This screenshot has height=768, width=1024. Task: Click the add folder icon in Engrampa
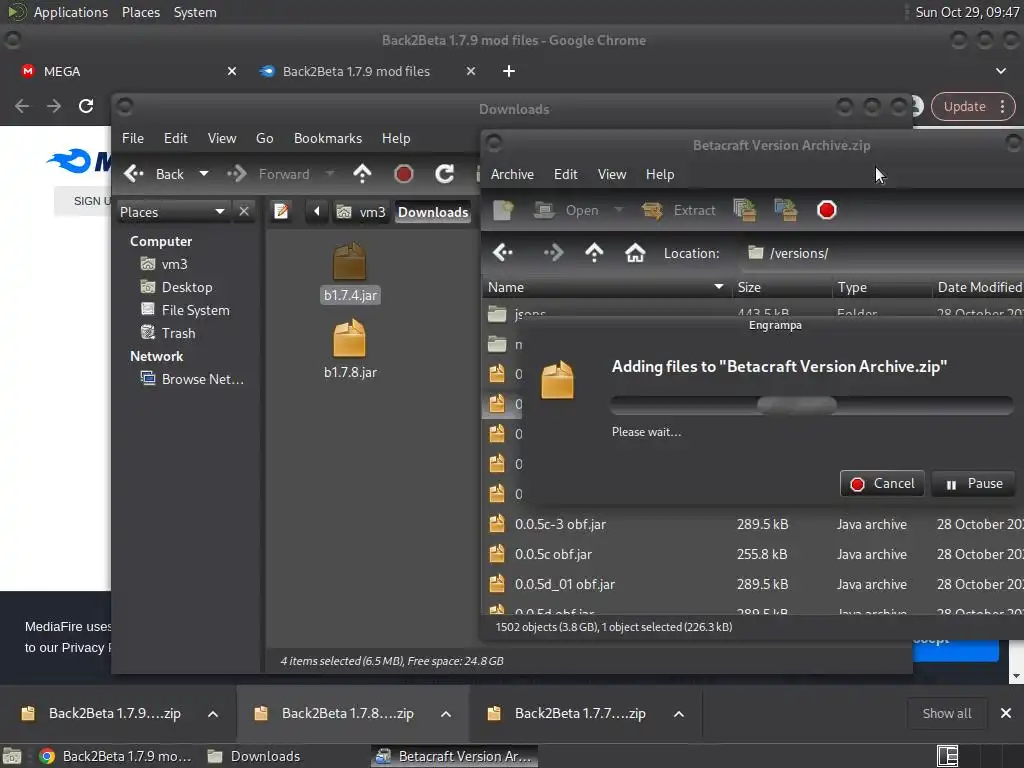pos(786,210)
